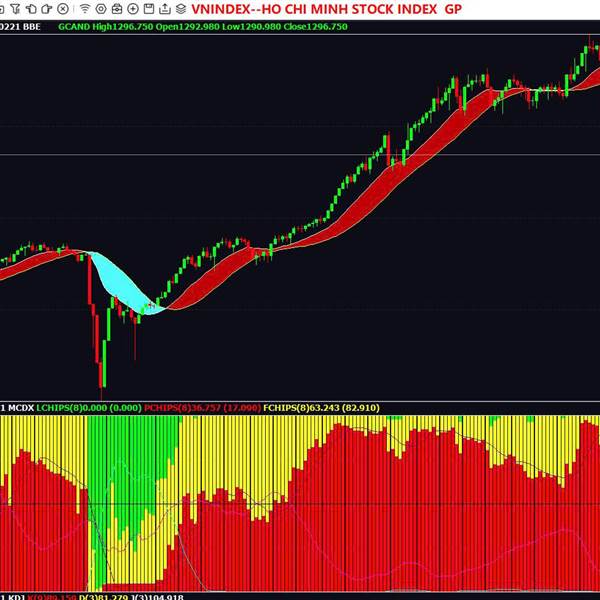The width and height of the screenshot is (600, 600).
Task: Click the LCHIPS(8) value label
Action: 89,408
